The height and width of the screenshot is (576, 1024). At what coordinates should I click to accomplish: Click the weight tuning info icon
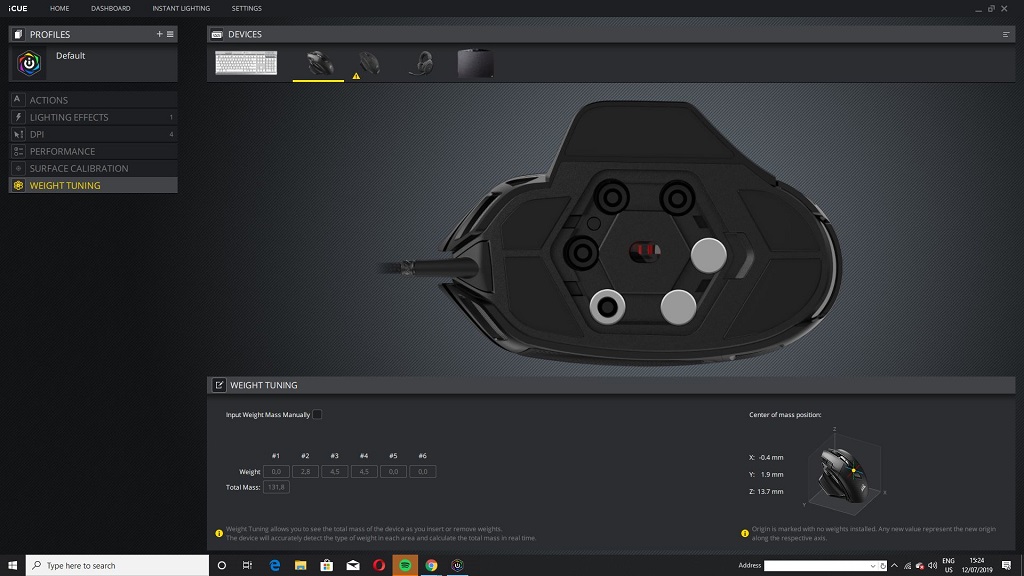coord(219,534)
